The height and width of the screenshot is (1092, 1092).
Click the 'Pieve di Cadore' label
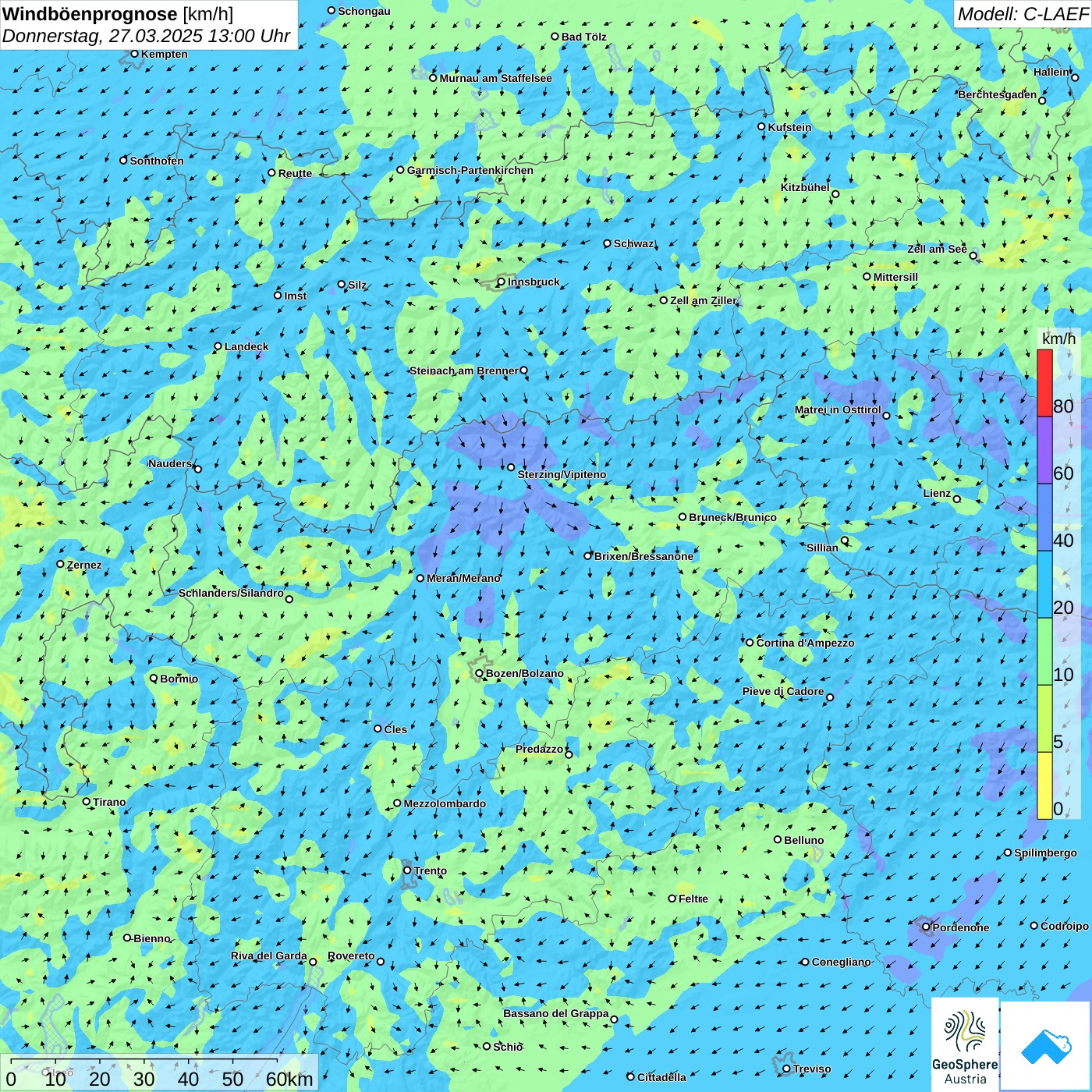[782, 691]
